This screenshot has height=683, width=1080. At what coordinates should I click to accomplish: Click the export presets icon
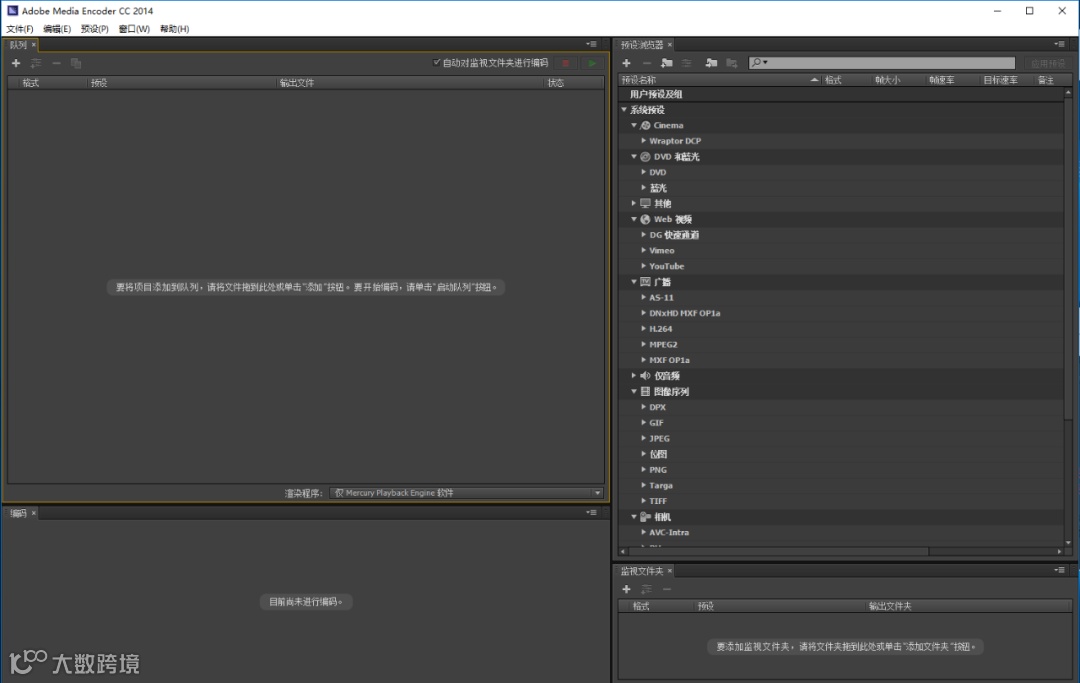(x=732, y=63)
